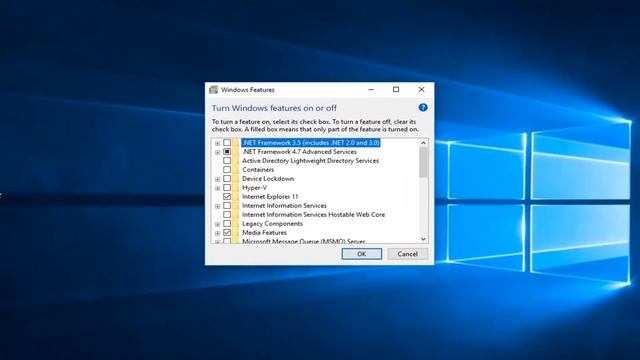
Task: Click the feature list scroll up arrow
Action: (423, 143)
